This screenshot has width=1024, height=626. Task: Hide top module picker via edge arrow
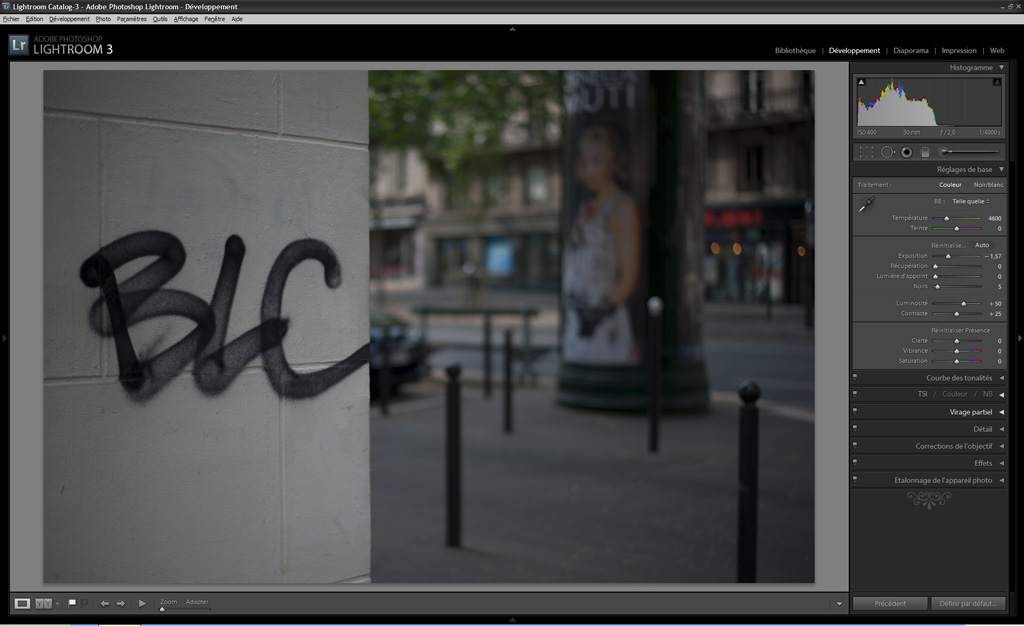[512, 29]
